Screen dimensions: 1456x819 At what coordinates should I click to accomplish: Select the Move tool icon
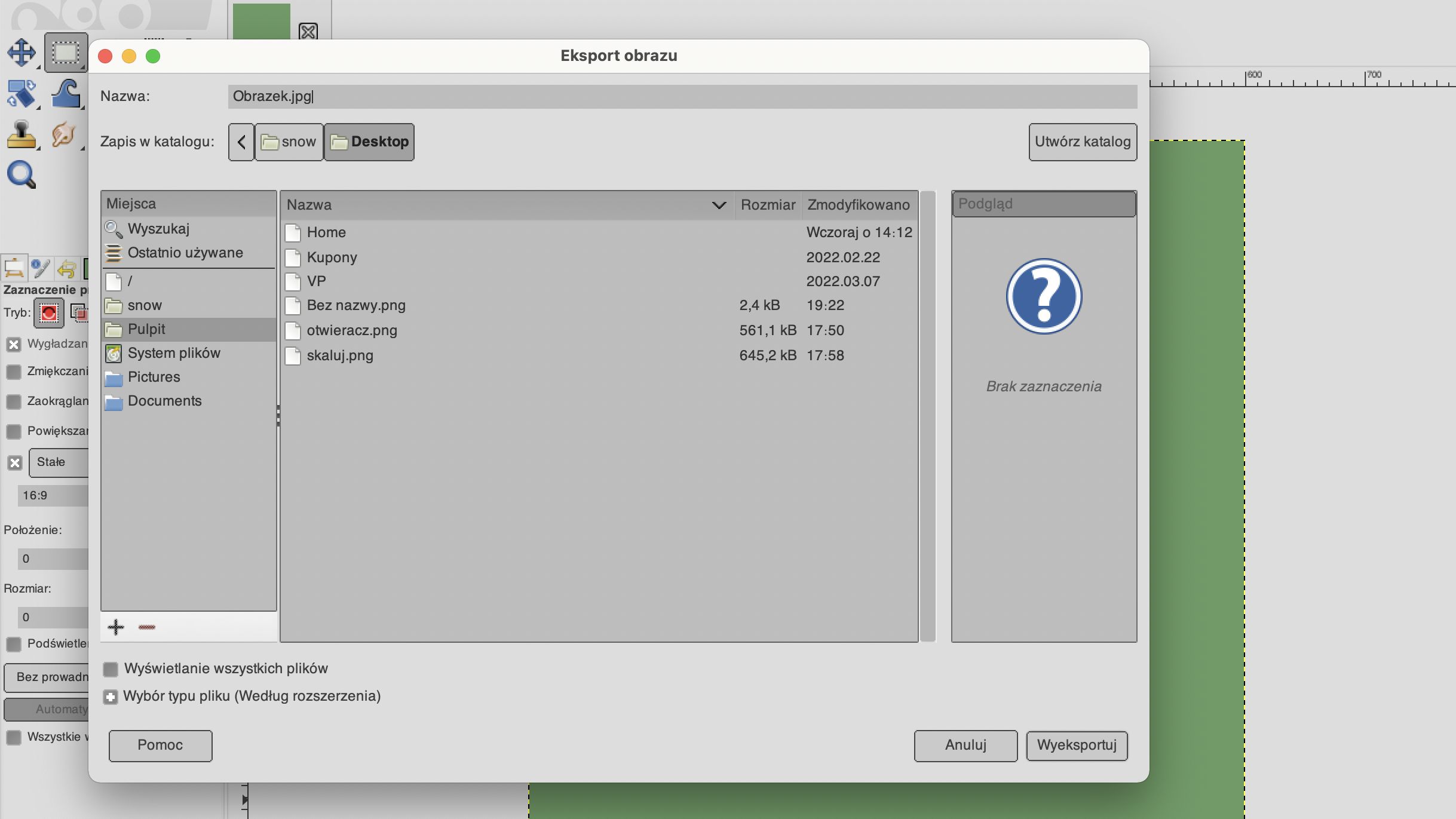[x=22, y=53]
